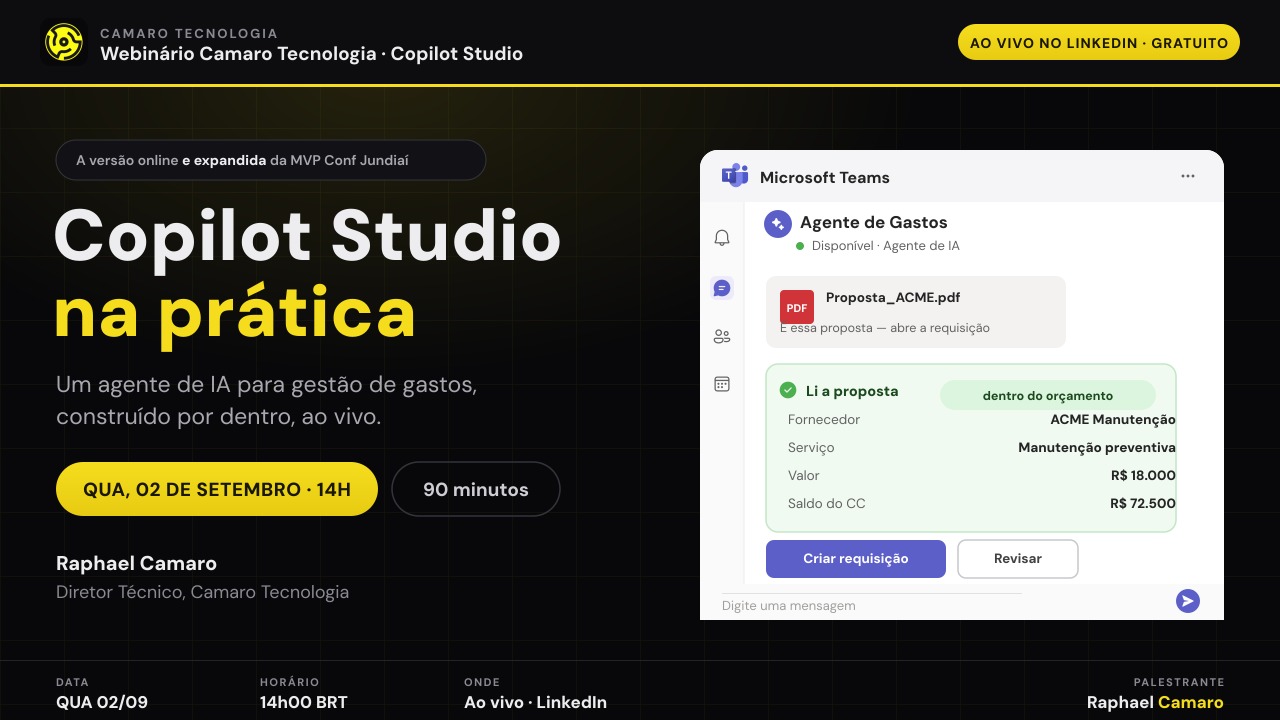Click the Revisar button
The width and height of the screenshot is (1280, 720).
[x=1018, y=559]
